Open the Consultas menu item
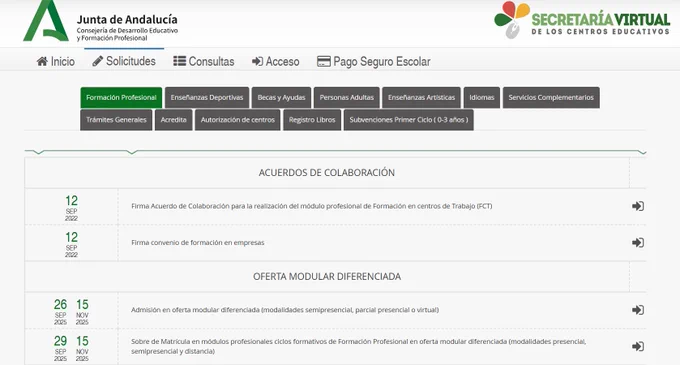The height and width of the screenshot is (365, 680). coord(204,62)
